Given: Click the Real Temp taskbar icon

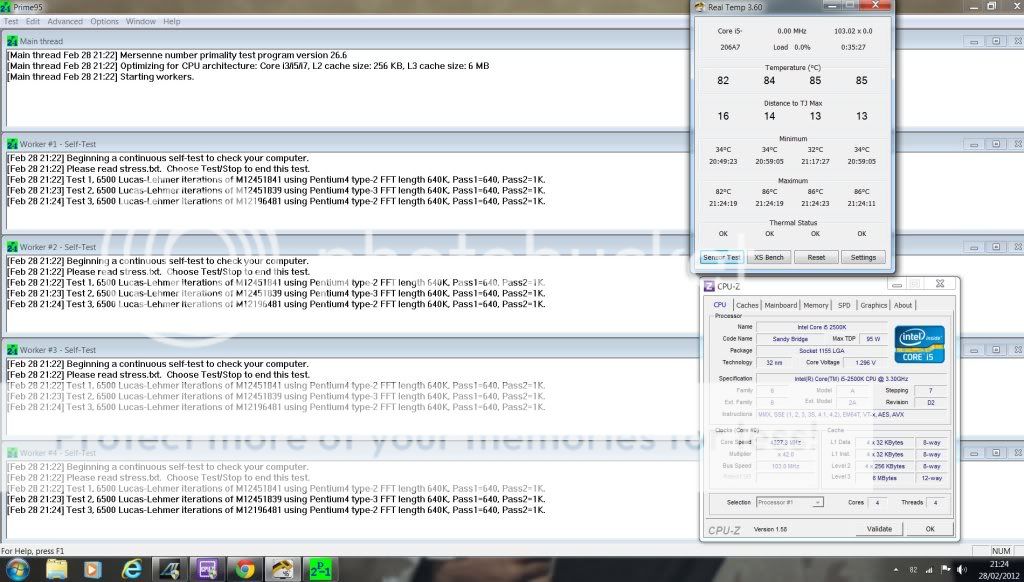Looking at the screenshot, I should (281, 569).
